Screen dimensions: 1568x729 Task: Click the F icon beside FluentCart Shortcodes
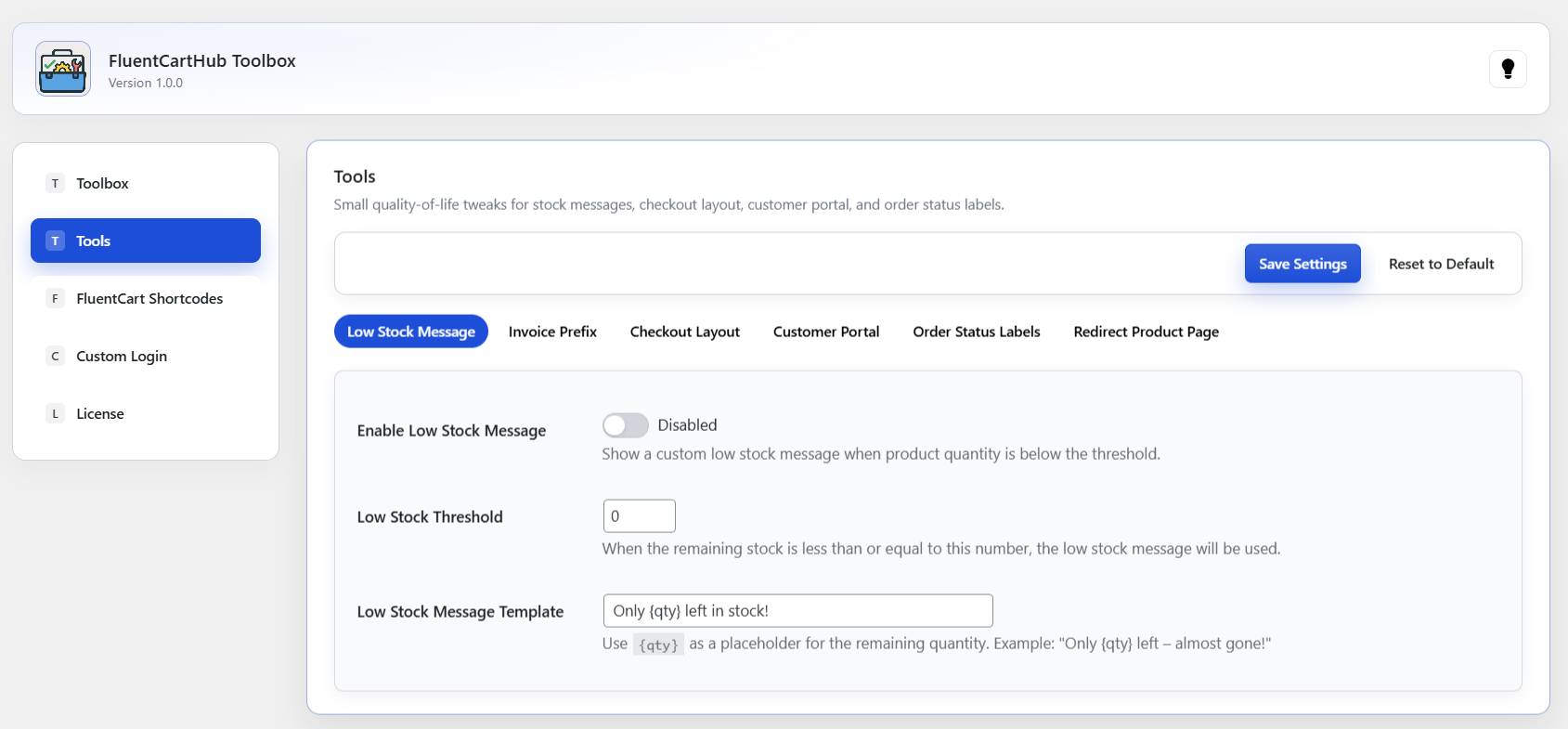point(55,298)
